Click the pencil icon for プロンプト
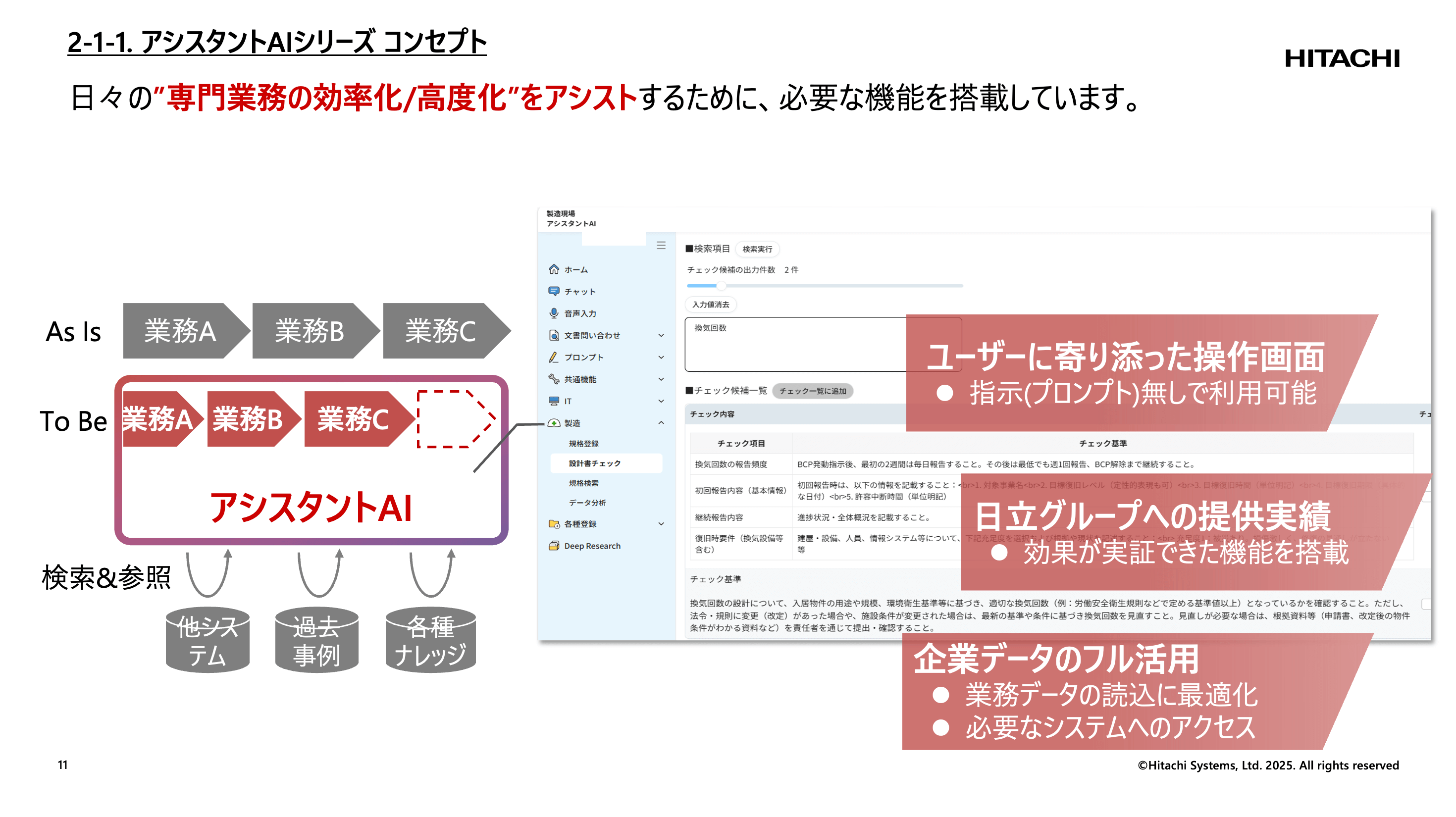 pos(553,357)
